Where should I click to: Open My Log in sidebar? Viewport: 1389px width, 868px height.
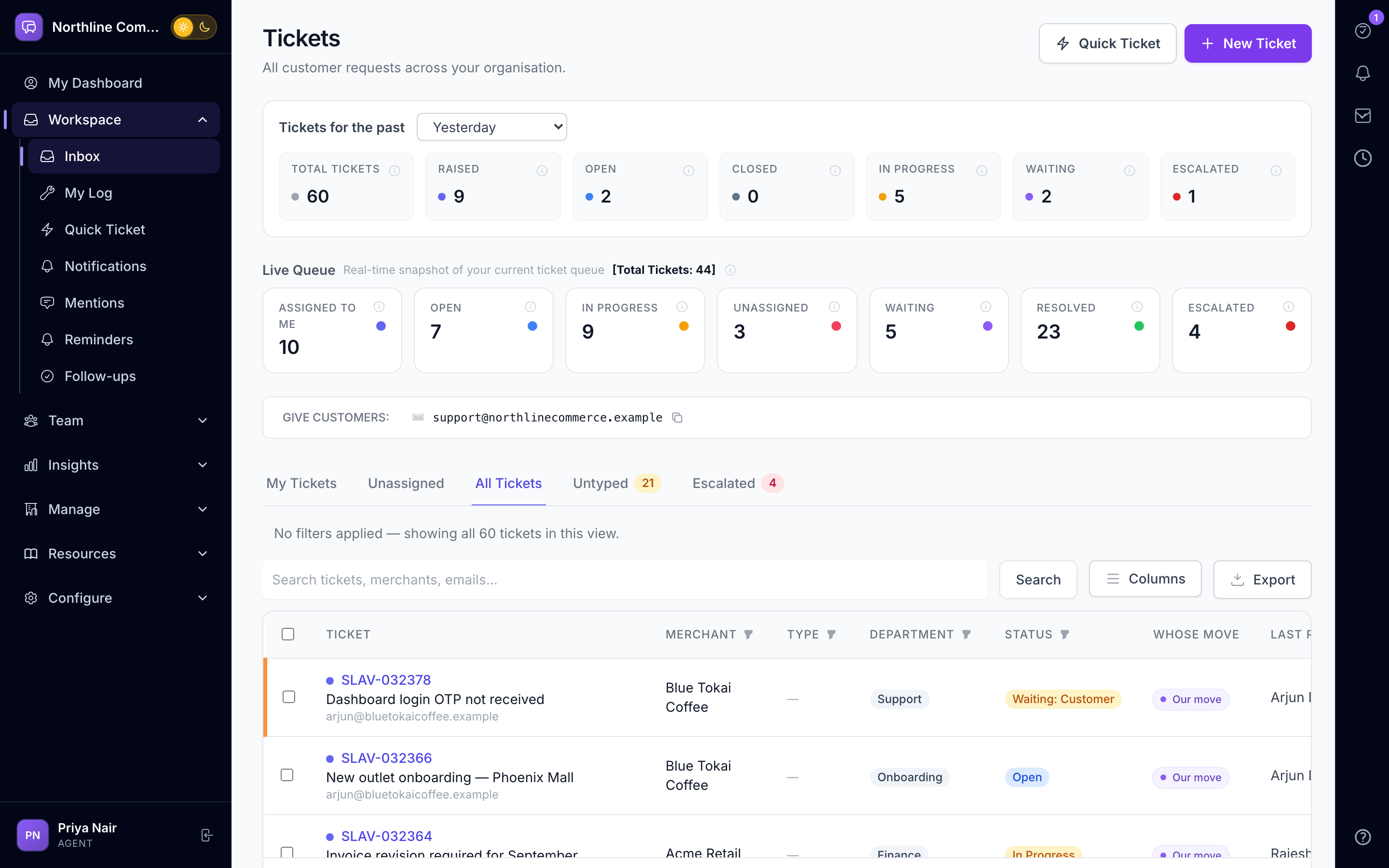(x=123, y=193)
